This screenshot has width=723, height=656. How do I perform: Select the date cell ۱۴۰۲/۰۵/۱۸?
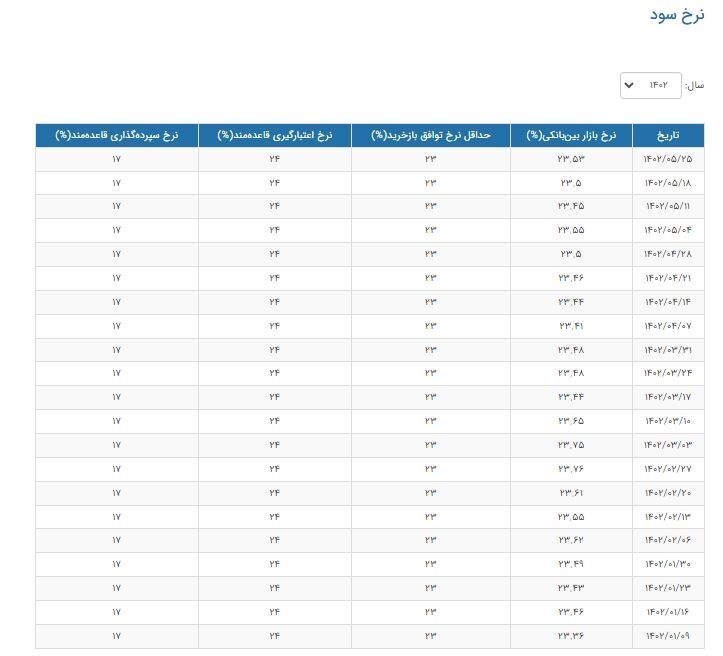(x=667, y=183)
